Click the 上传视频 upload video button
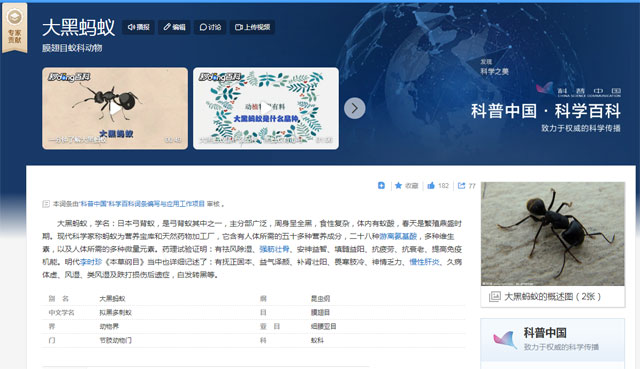This screenshot has width=640, height=369. (252, 27)
